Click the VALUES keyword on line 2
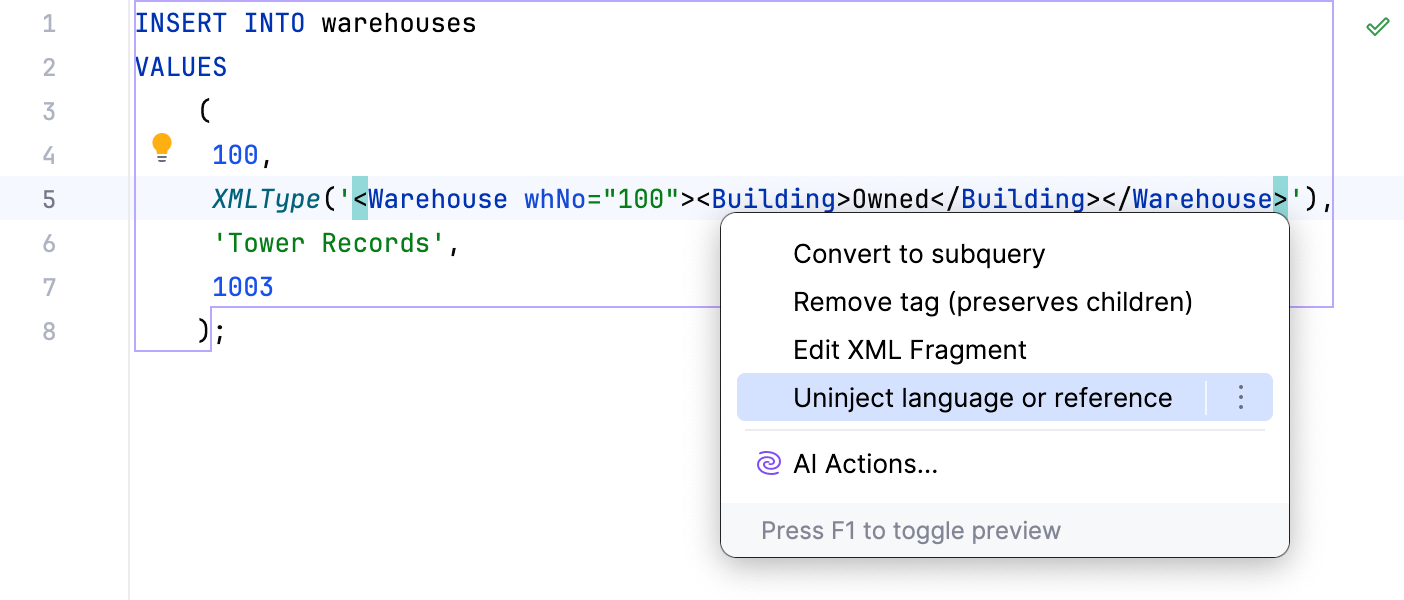 pyautogui.click(x=181, y=67)
